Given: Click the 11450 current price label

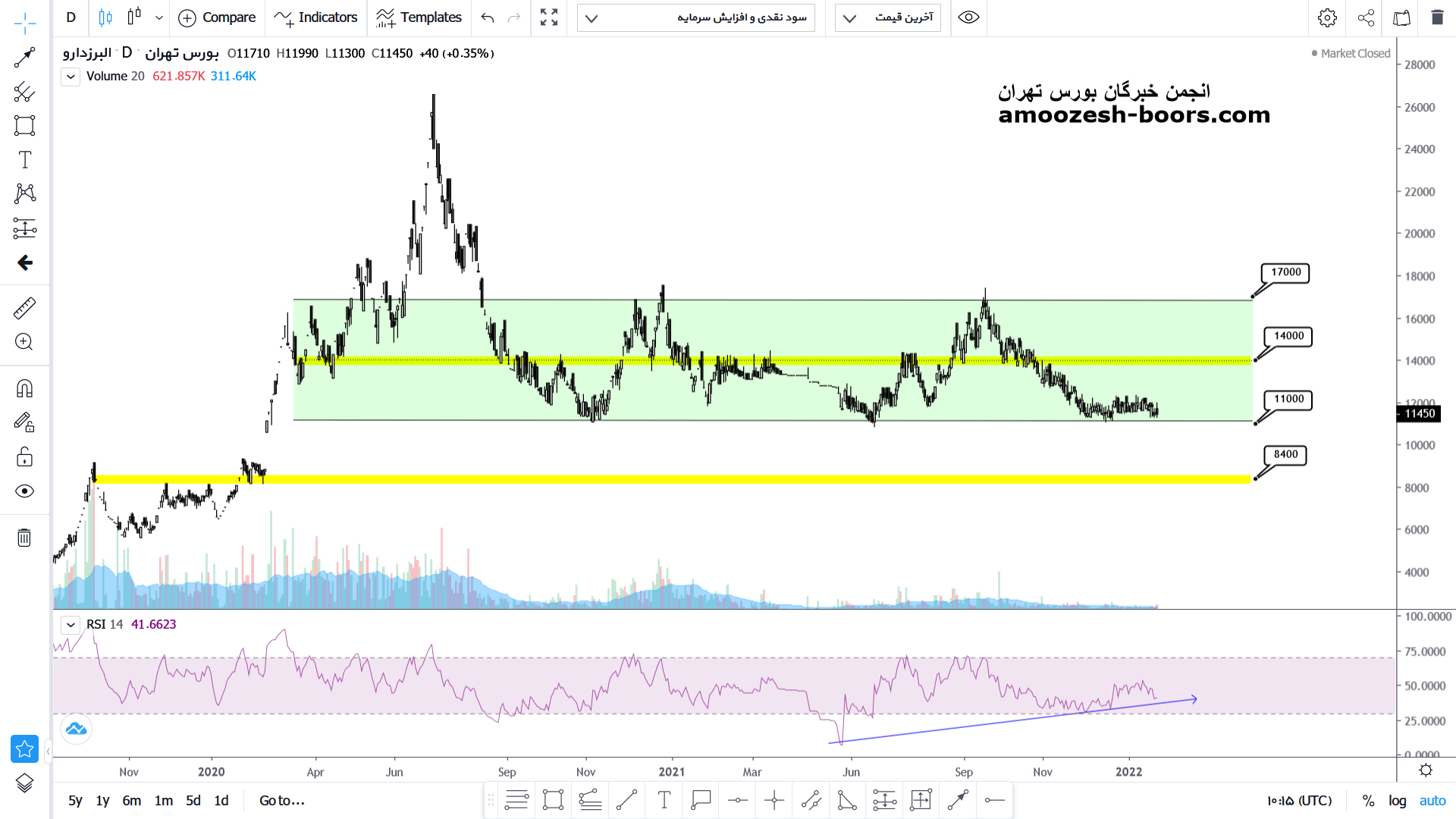Looking at the screenshot, I should click(1419, 413).
